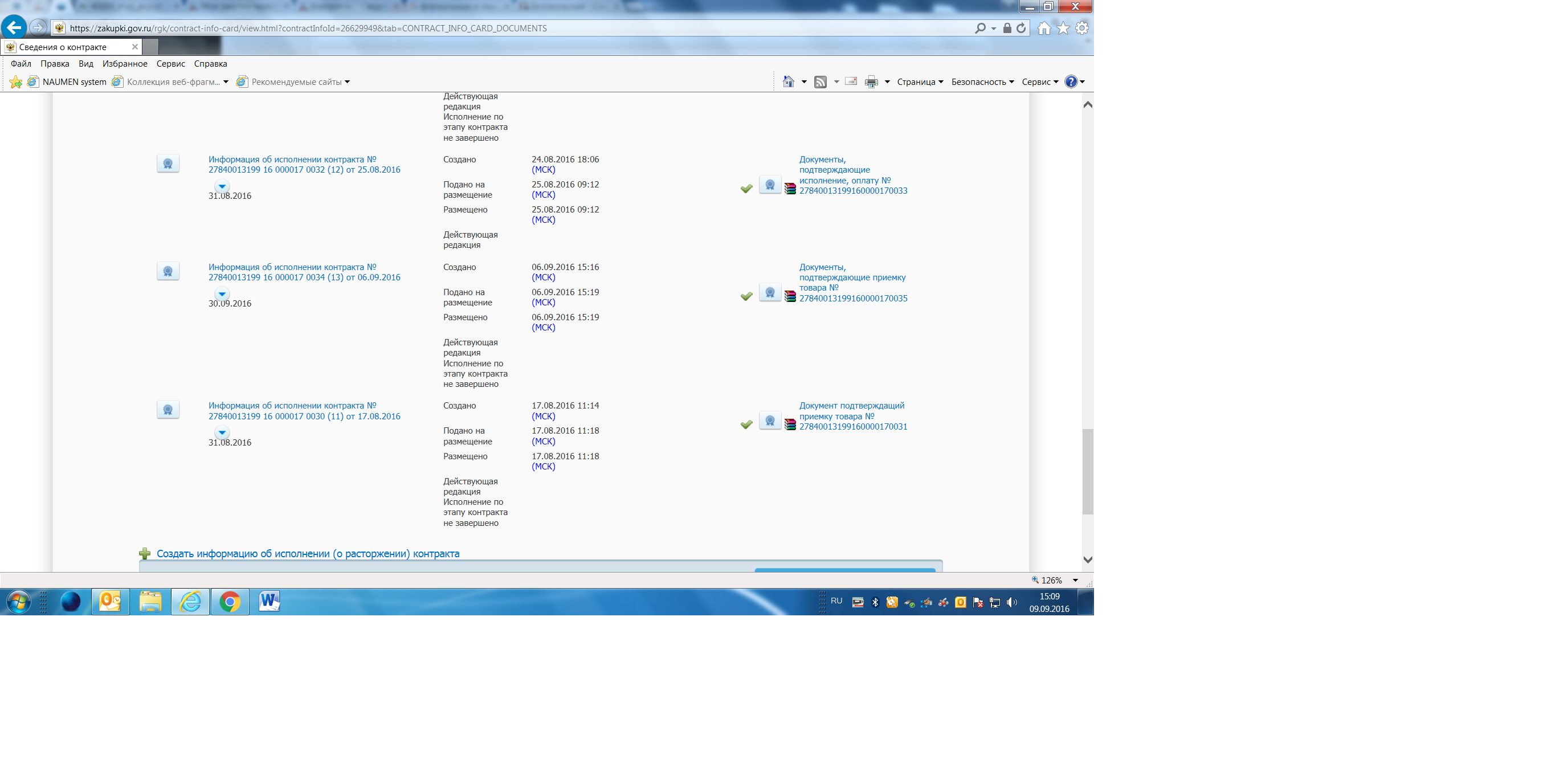Open the Страница dropdown menu

pyautogui.click(x=920, y=82)
